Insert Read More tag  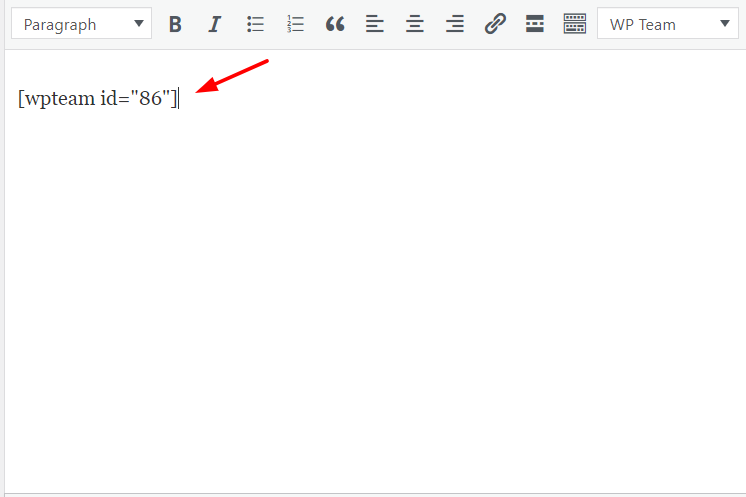(x=535, y=24)
